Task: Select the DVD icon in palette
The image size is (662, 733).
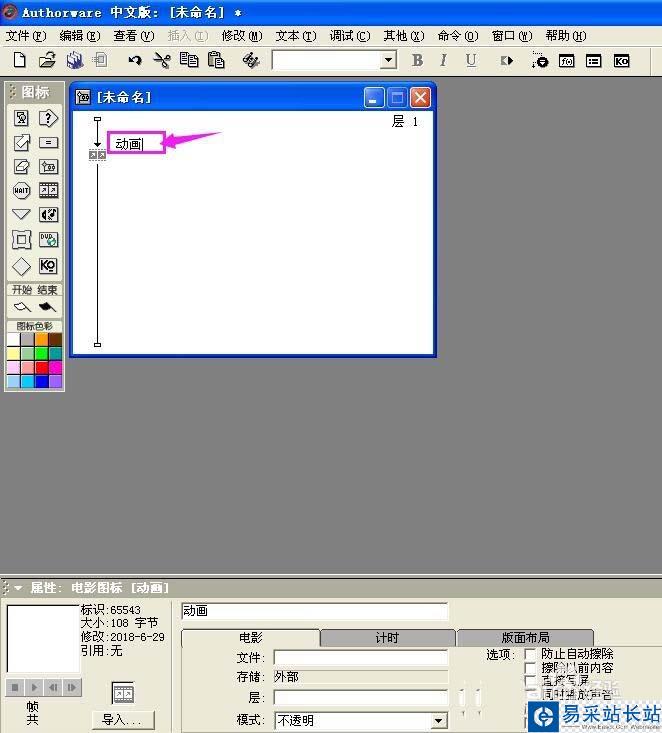Action: [x=48, y=239]
